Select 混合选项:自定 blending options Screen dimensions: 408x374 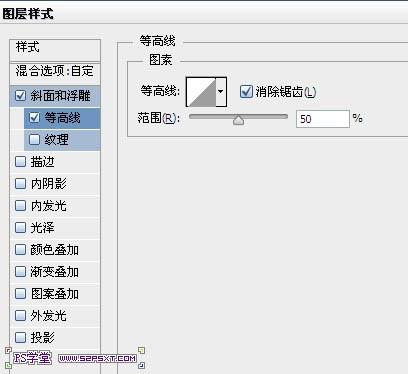55,73
